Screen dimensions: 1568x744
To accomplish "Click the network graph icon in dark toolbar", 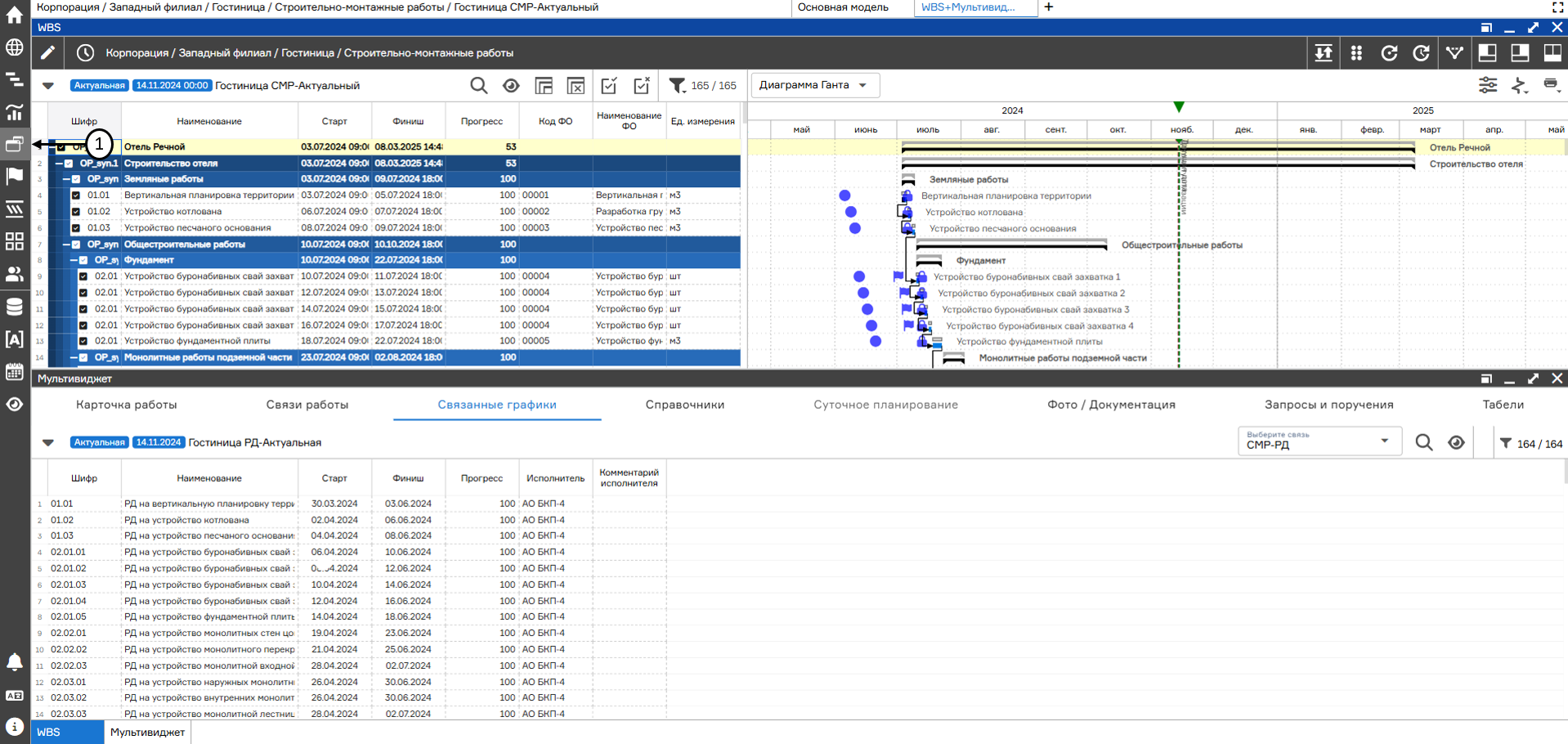I will [1454, 53].
